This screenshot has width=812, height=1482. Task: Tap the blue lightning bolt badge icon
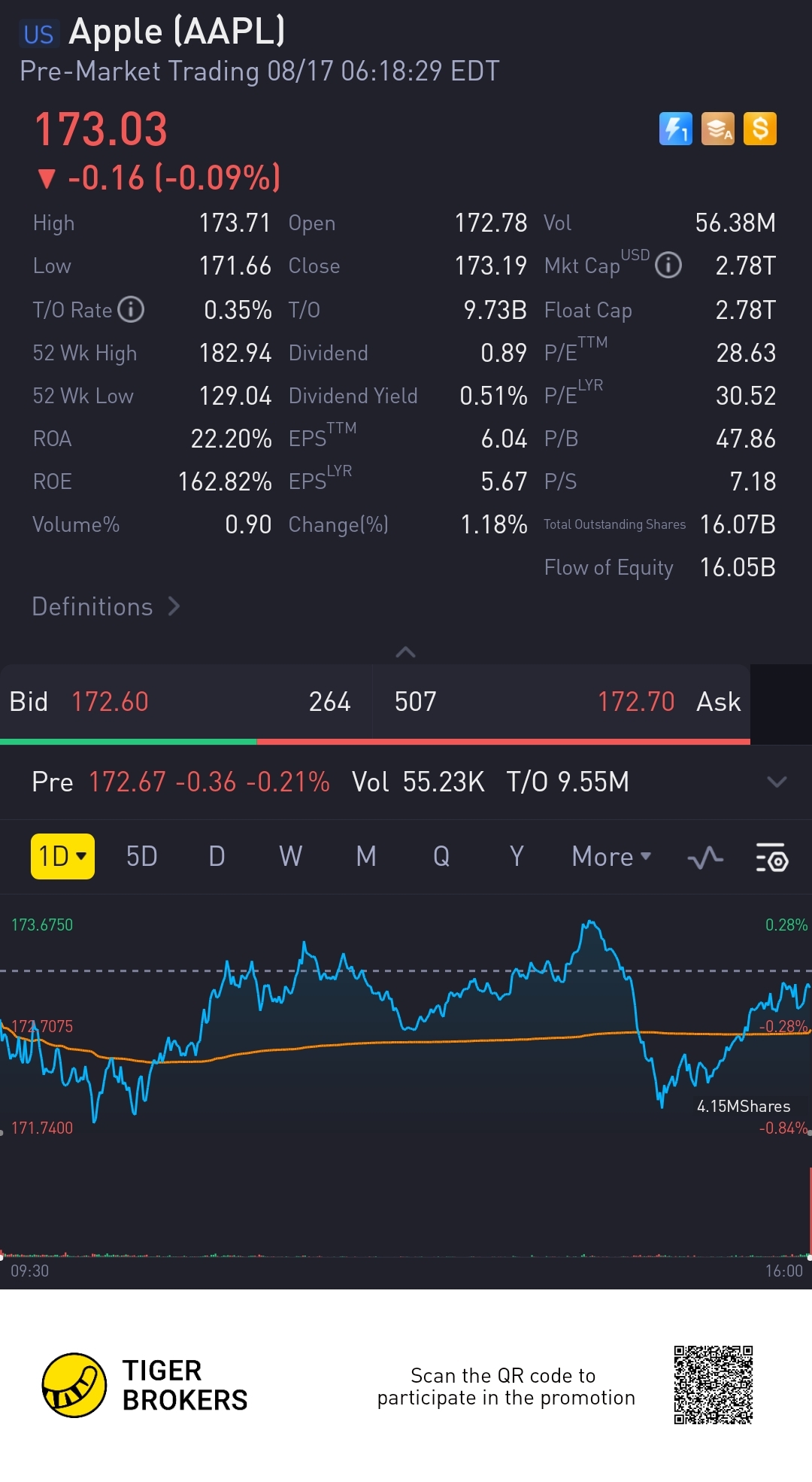tap(675, 129)
